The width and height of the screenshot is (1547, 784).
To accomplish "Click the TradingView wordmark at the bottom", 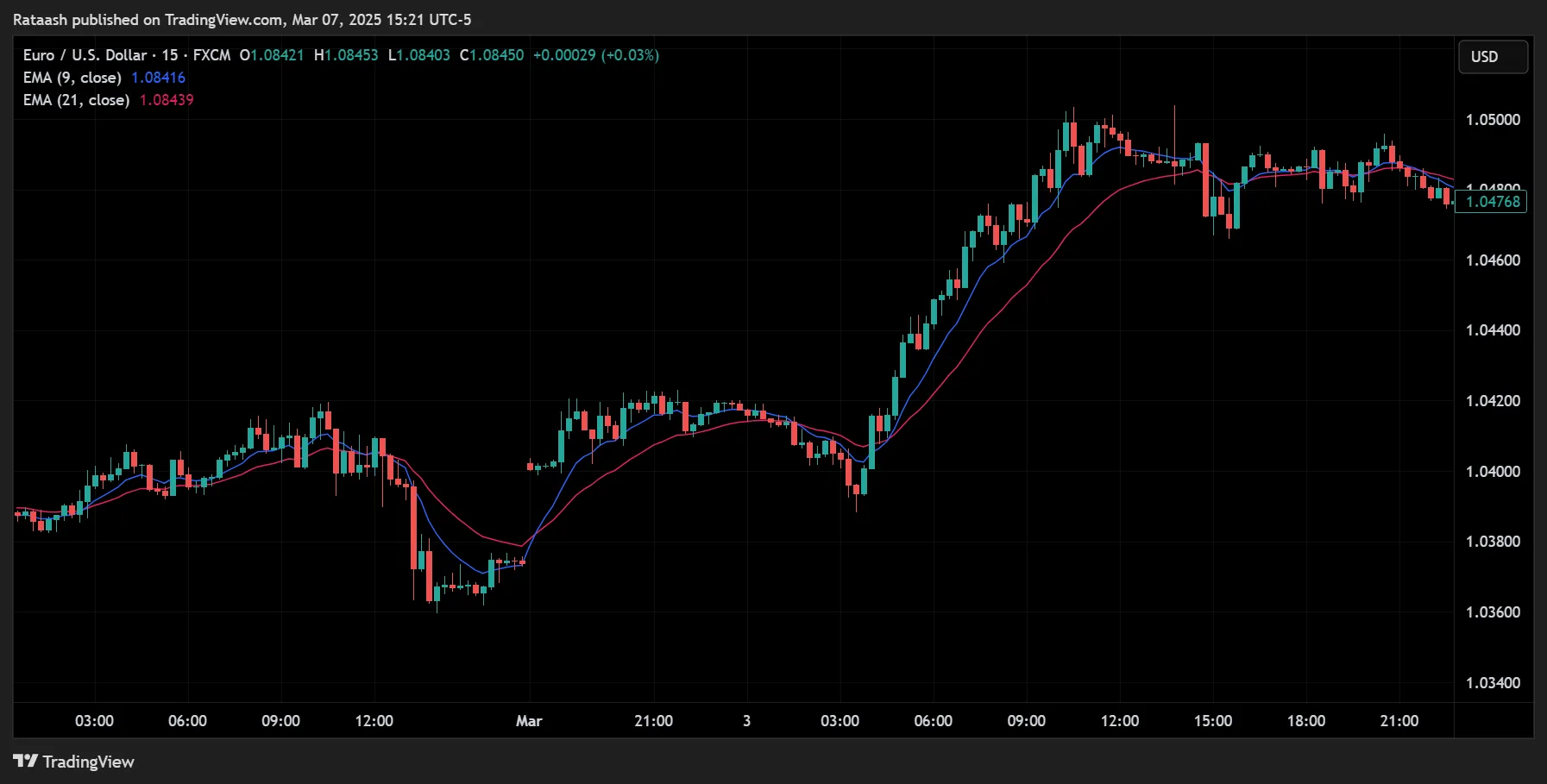I will (88, 762).
